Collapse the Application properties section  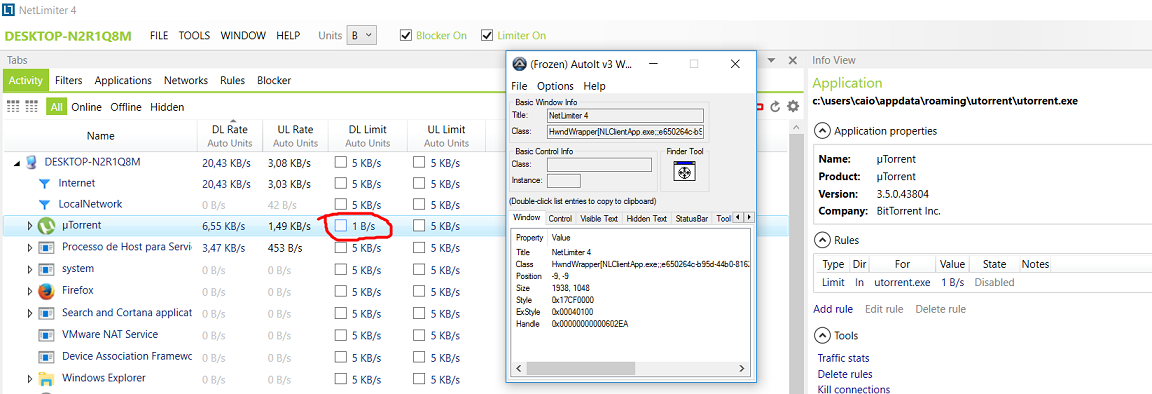click(821, 131)
